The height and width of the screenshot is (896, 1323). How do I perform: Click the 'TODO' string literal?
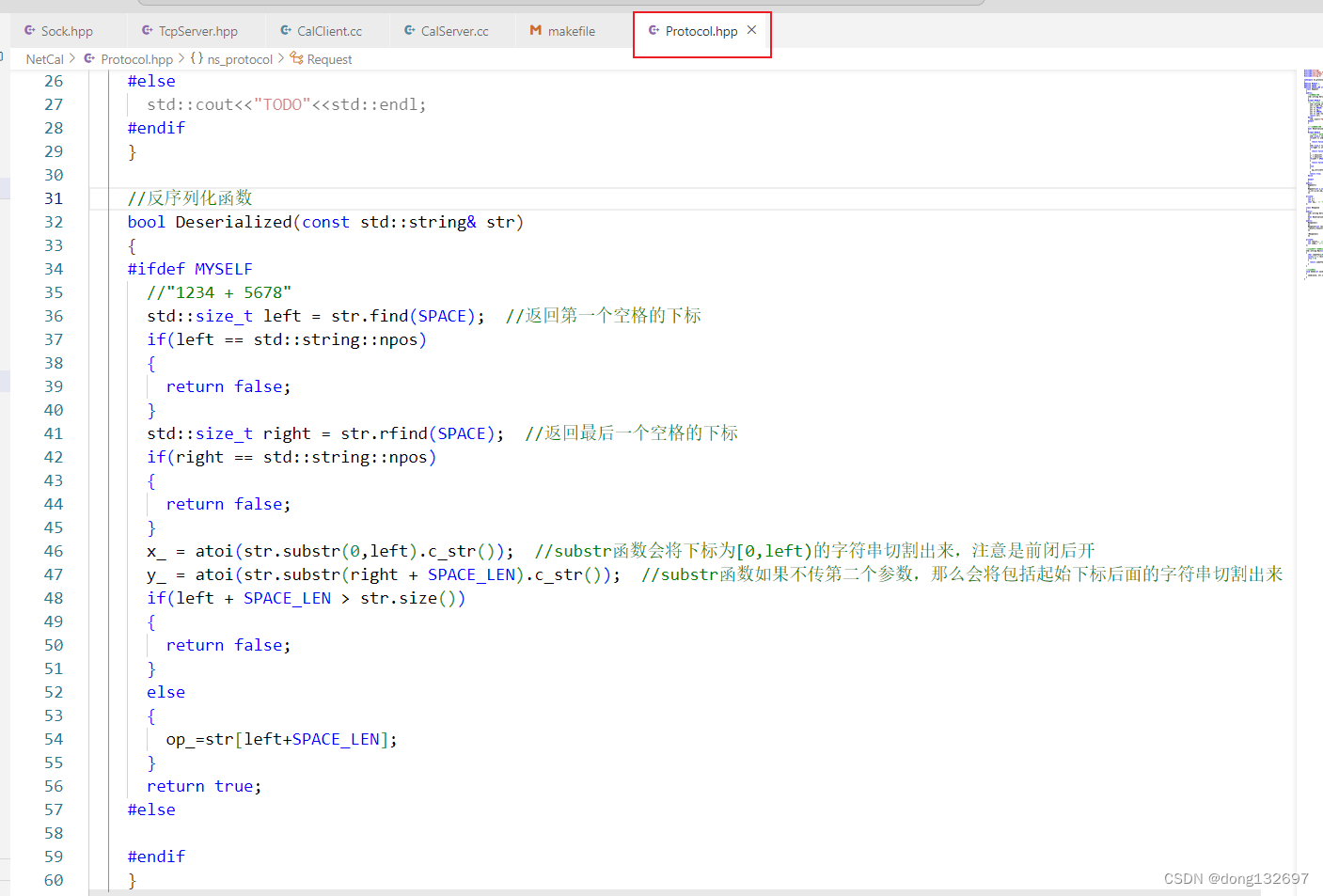282,104
